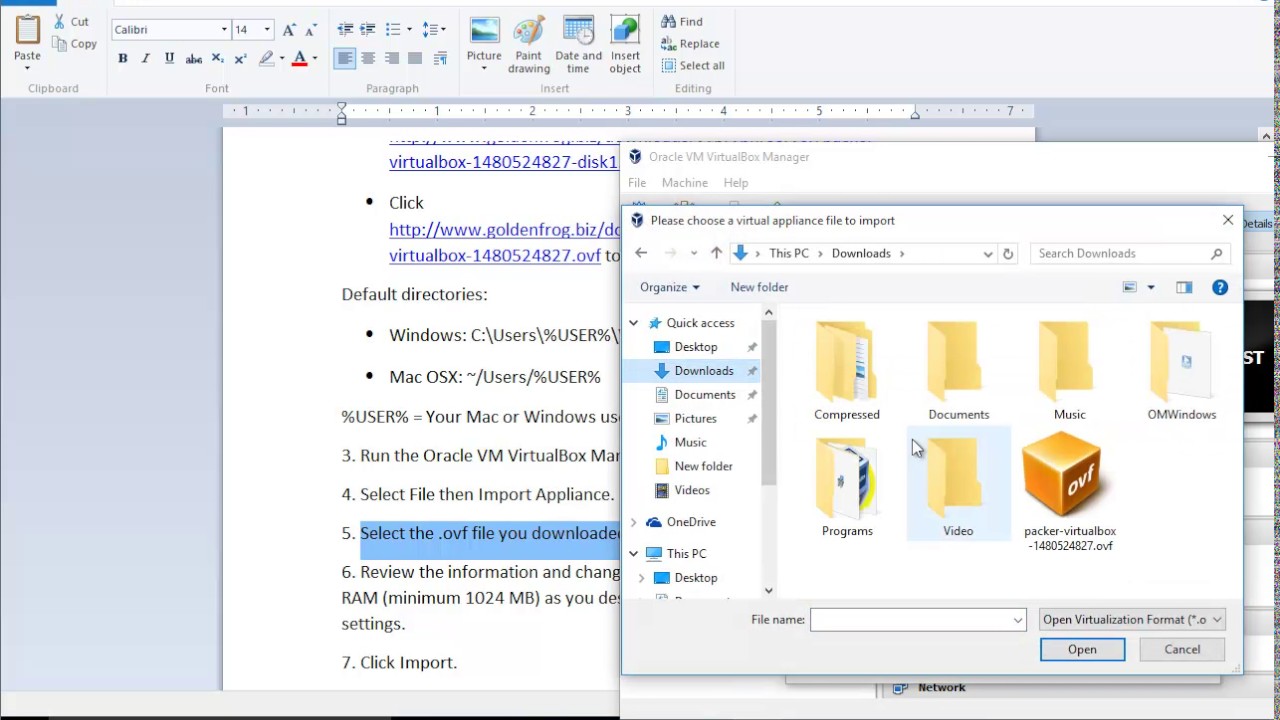Select Align text left
Image resolution: width=1280 pixels, height=720 pixels.
[x=345, y=59]
